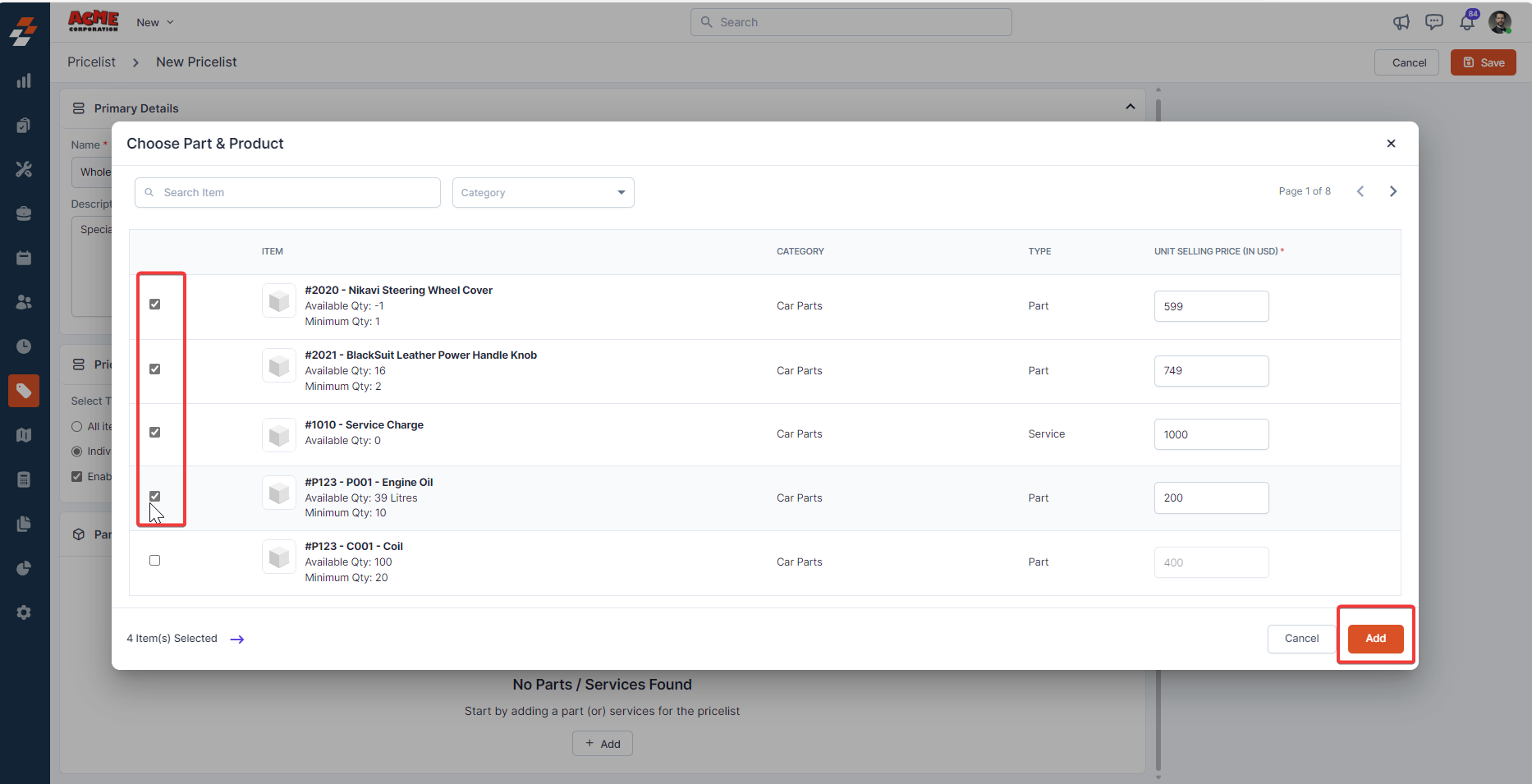Image resolution: width=1532 pixels, height=784 pixels.
Task: Check the P123 - C001 - Coil checkbox
Action: tap(155, 561)
